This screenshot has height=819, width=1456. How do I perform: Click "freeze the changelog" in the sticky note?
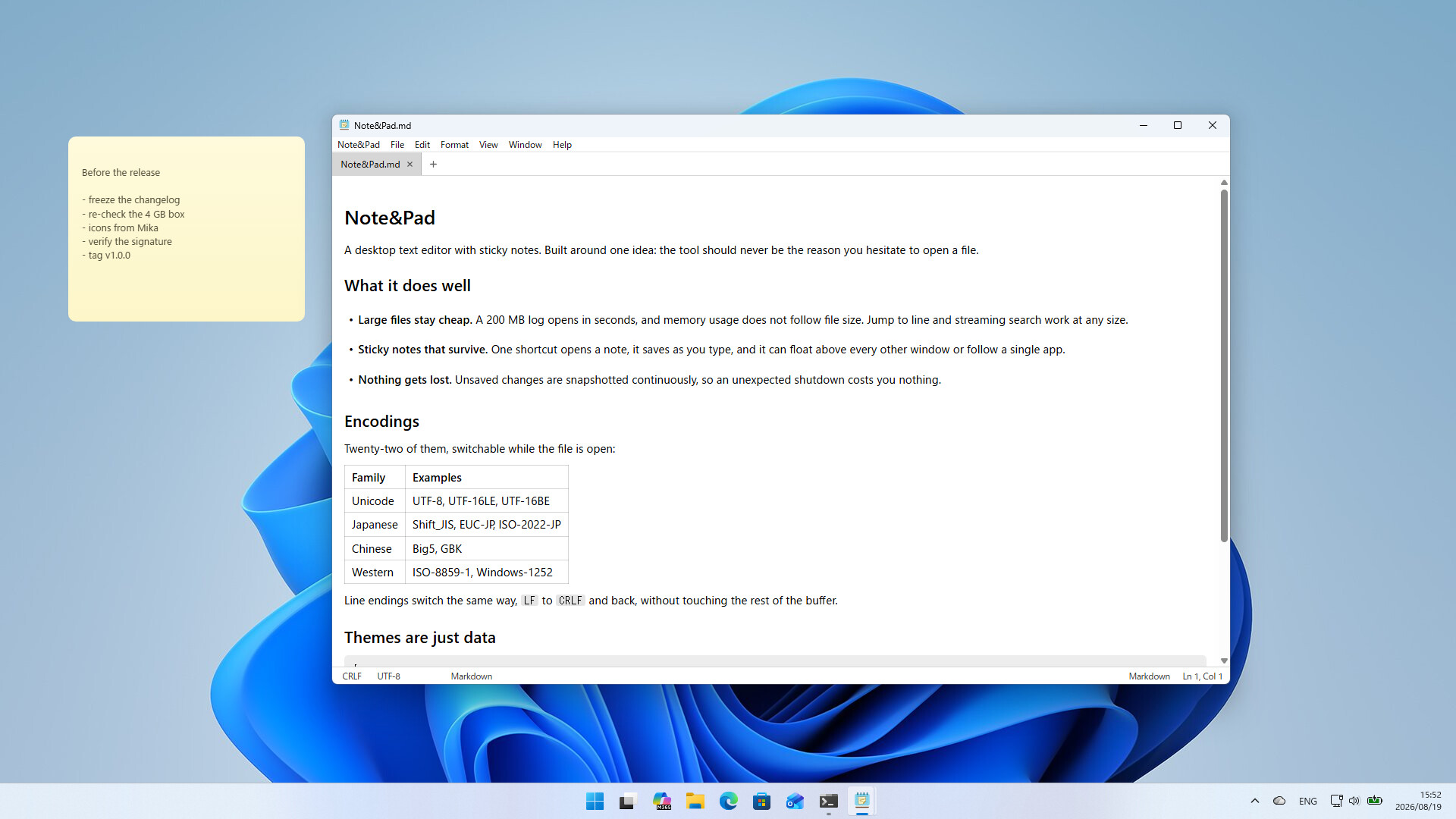click(x=134, y=200)
